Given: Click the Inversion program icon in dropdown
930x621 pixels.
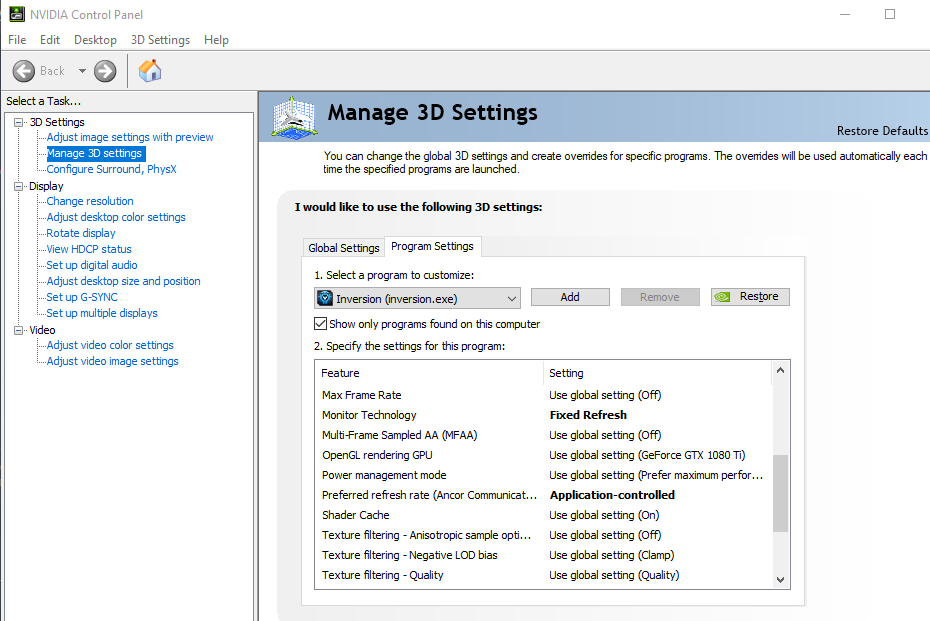Looking at the screenshot, I should click(325, 298).
